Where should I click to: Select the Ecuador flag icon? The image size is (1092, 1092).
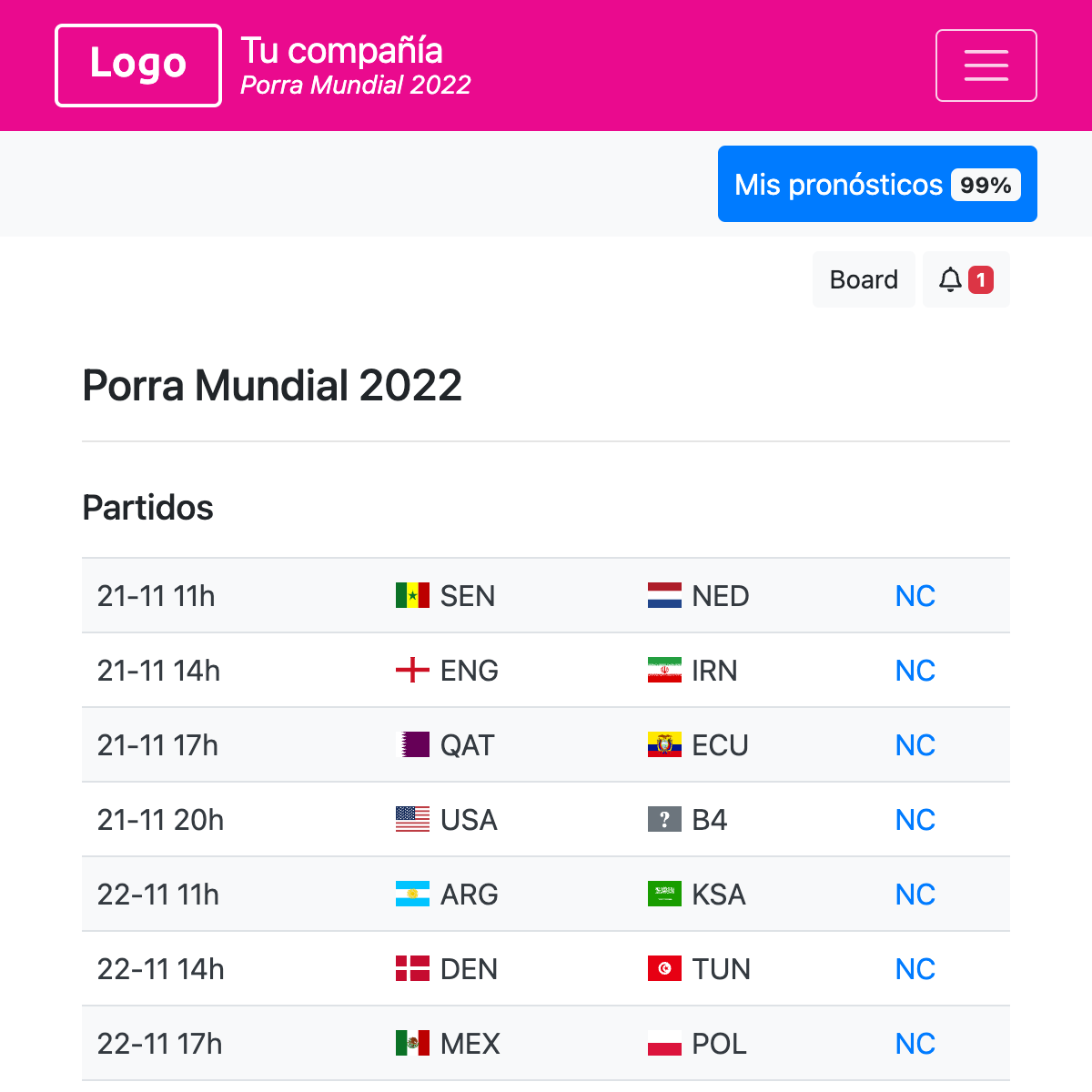tap(664, 744)
